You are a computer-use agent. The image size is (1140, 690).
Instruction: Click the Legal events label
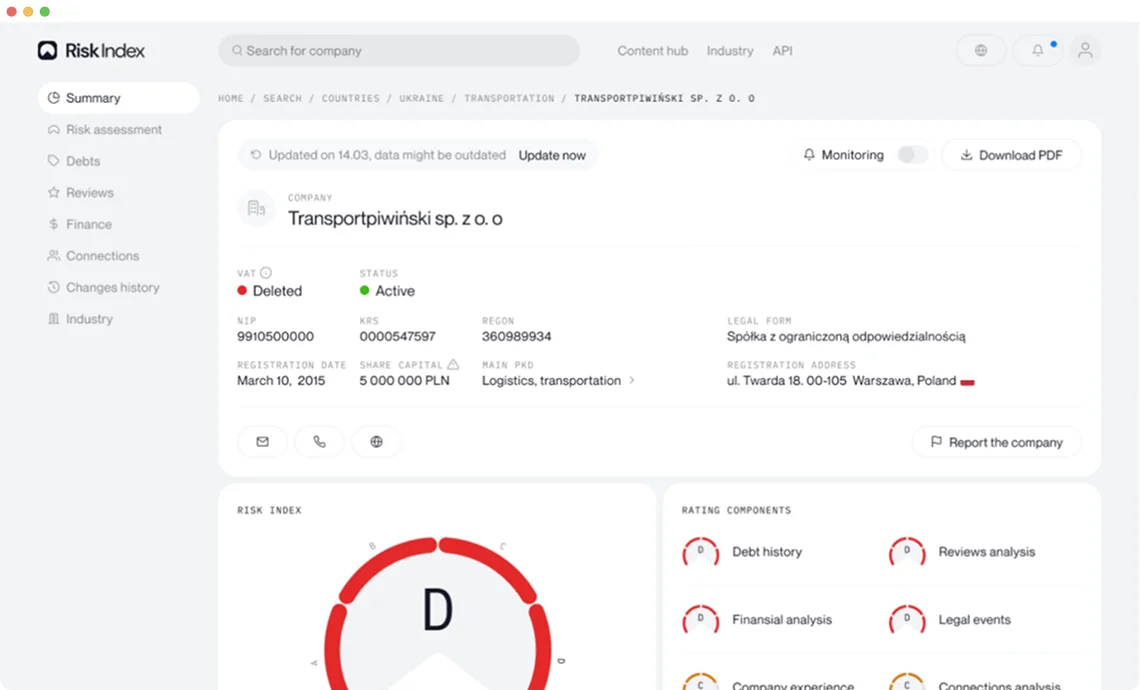(974, 619)
